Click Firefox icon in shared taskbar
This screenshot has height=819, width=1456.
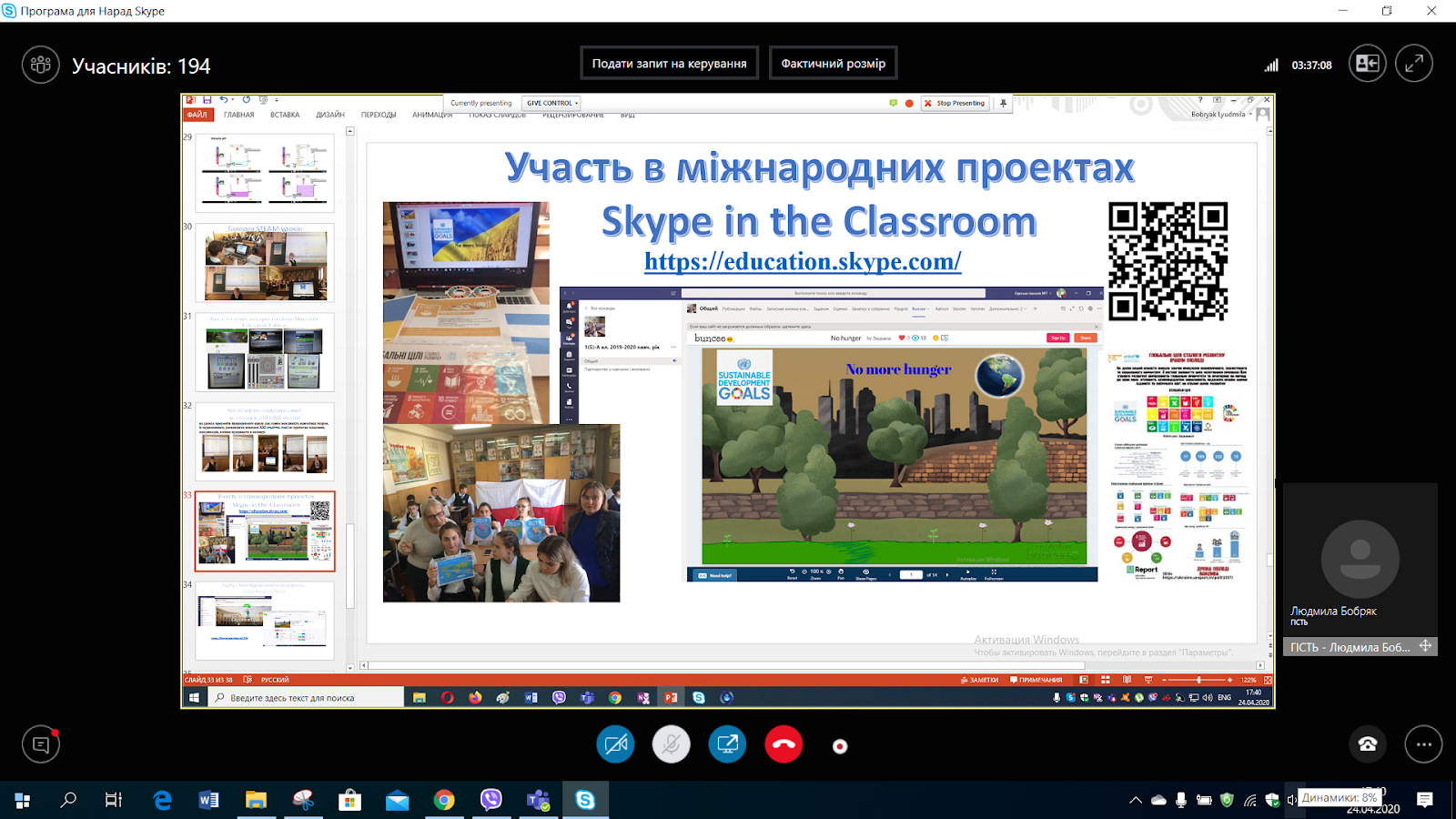click(475, 698)
